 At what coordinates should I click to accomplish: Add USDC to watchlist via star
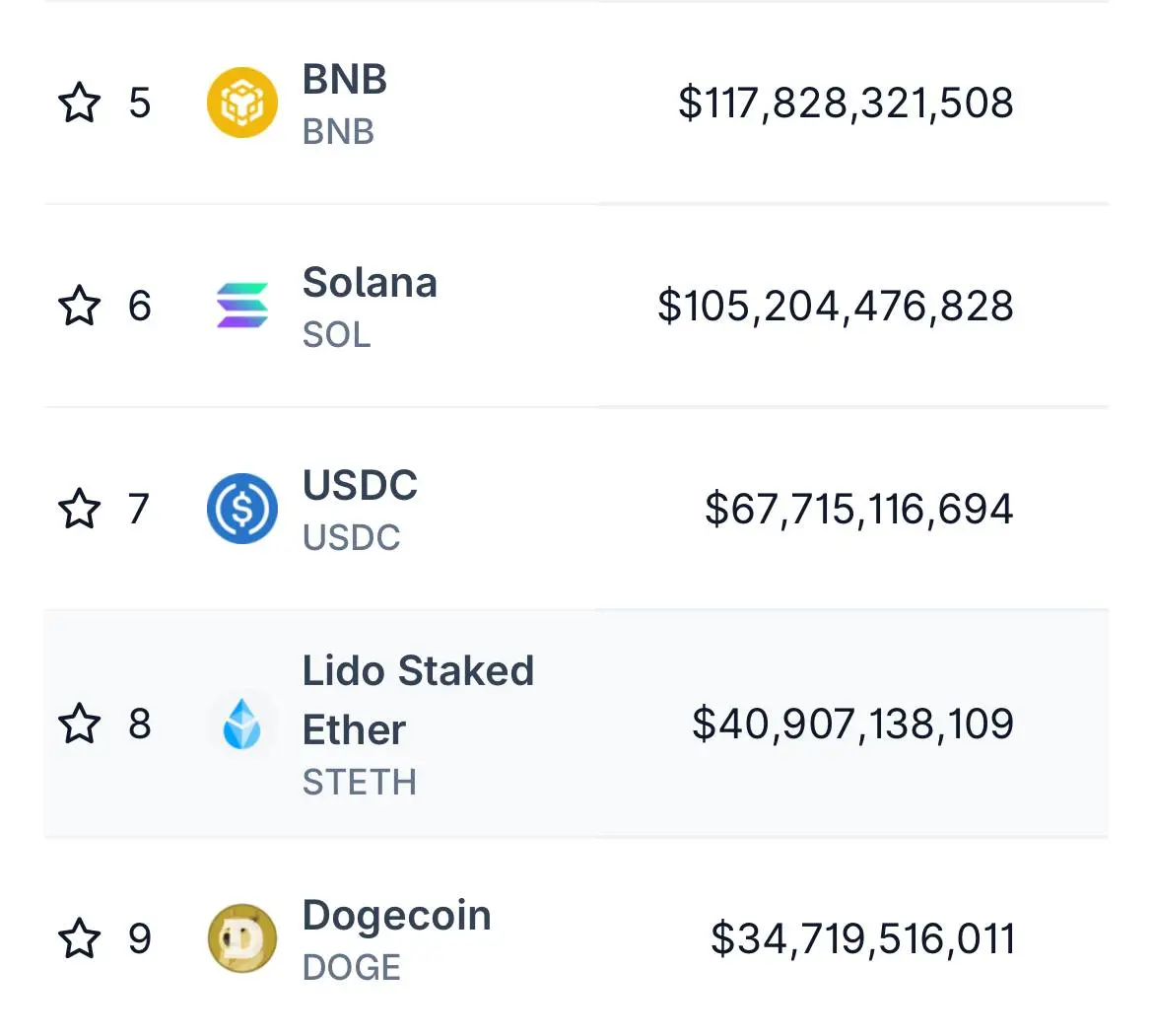point(79,508)
